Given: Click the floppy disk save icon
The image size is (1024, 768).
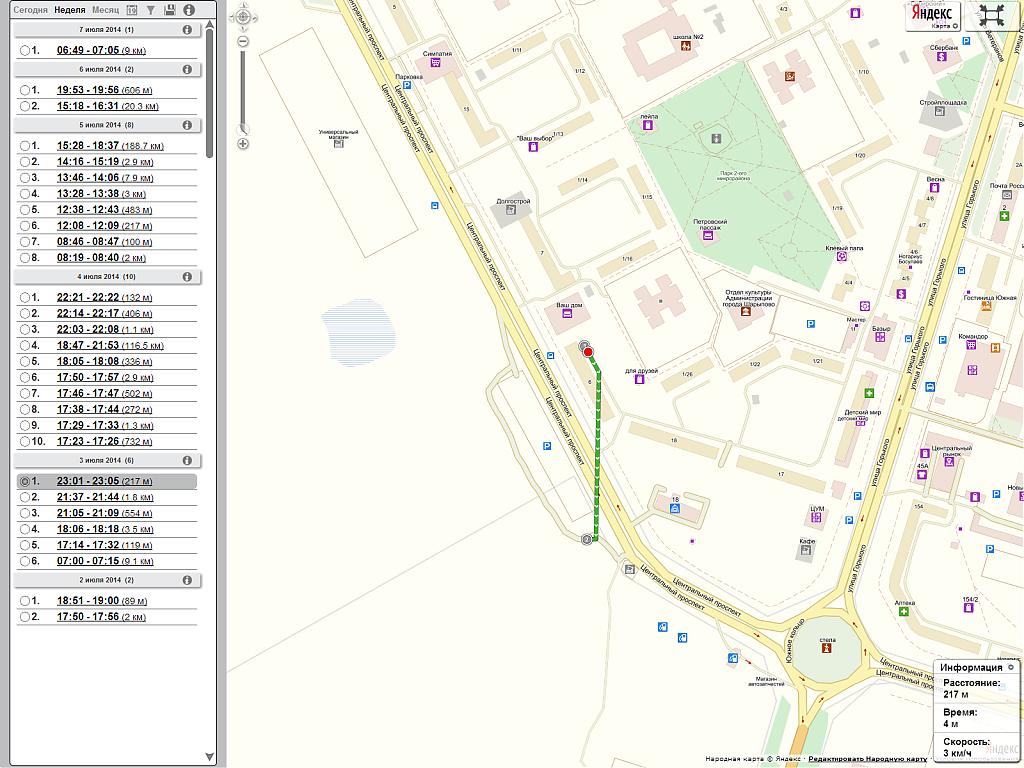Looking at the screenshot, I should [170, 10].
